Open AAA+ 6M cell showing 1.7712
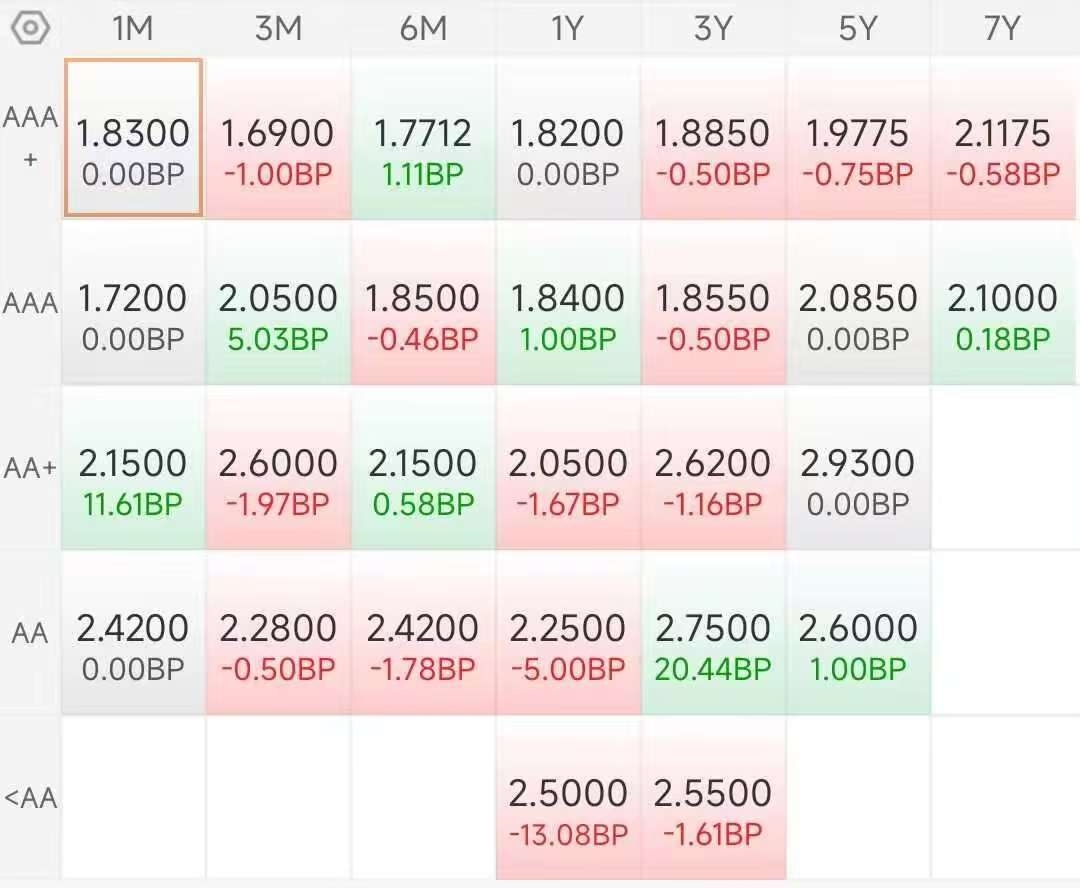The height and width of the screenshot is (888, 1080). [423, 138]
